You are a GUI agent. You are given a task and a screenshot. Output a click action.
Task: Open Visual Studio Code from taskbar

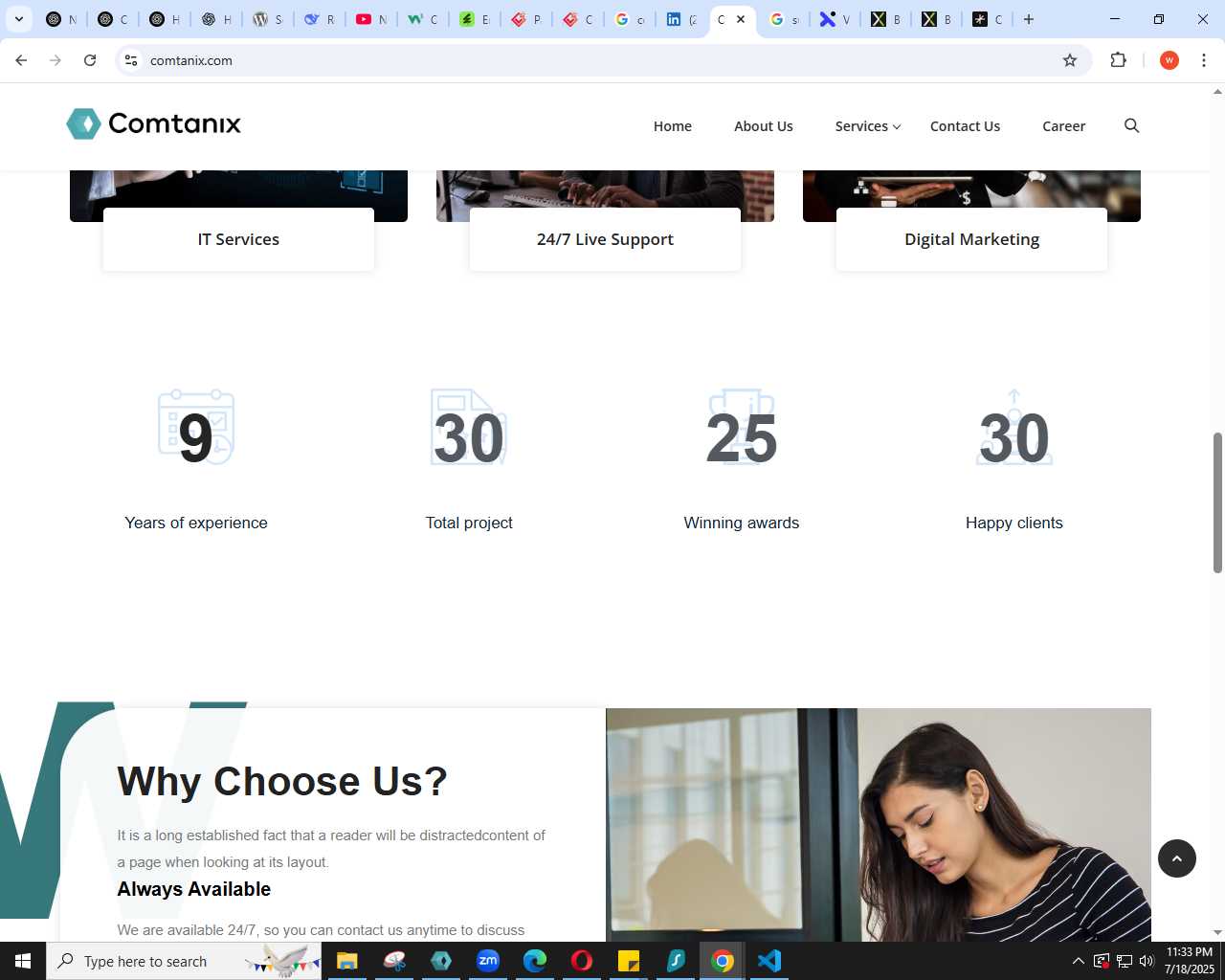pyautogui.click(x=769, y=961)
